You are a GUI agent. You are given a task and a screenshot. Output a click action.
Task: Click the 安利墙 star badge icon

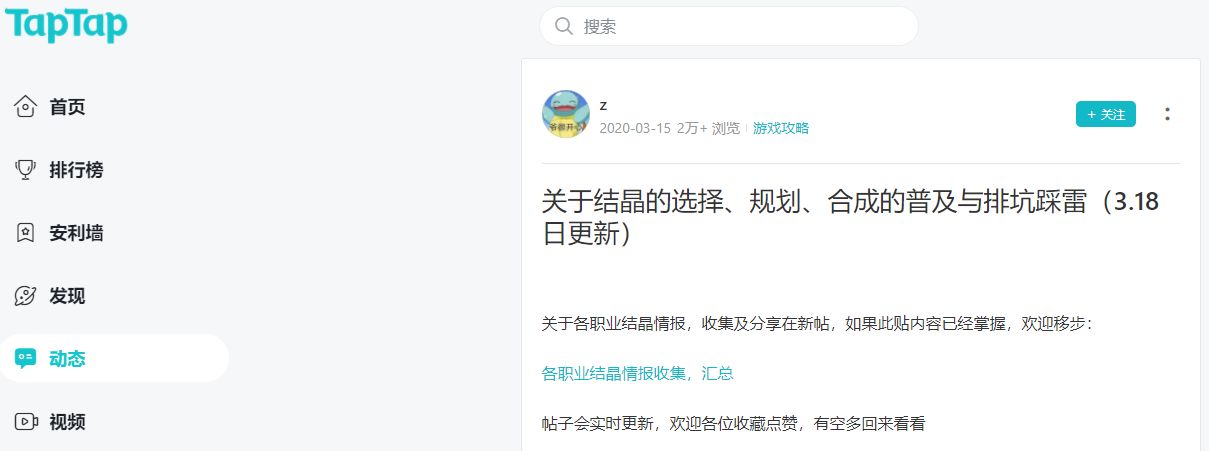tap(26, 233)
